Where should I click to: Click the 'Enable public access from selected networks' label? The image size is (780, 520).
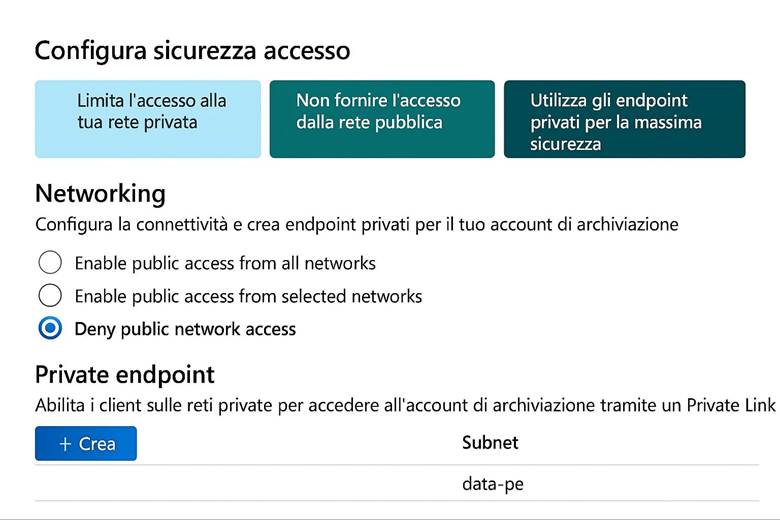pyautogui.click(x=248, y=296)
